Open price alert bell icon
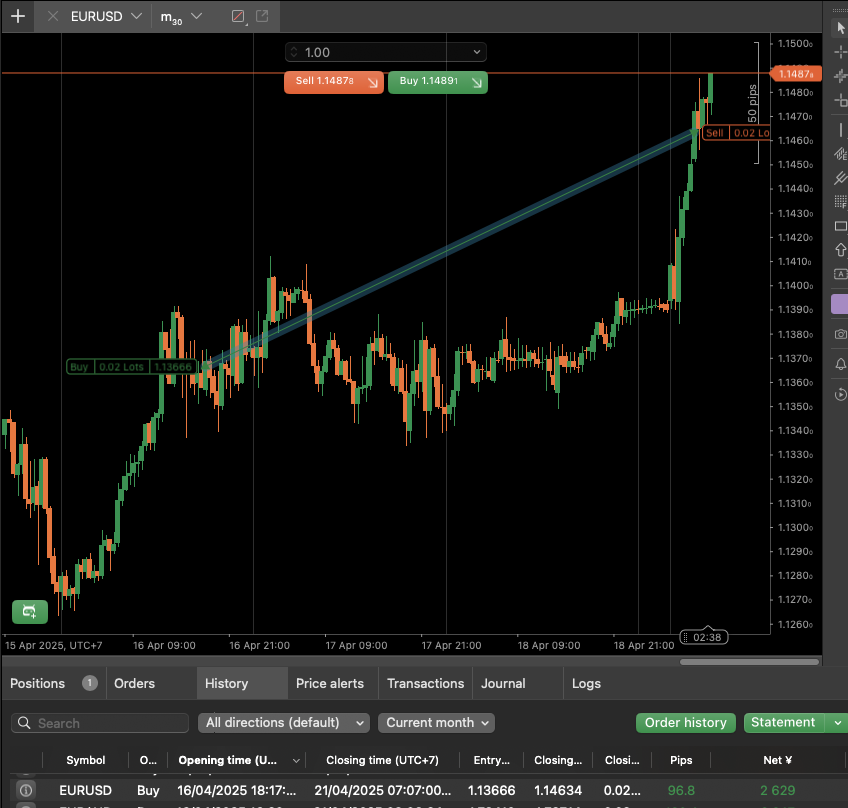This screenshot has height=808, width=848. click(840, 364)
